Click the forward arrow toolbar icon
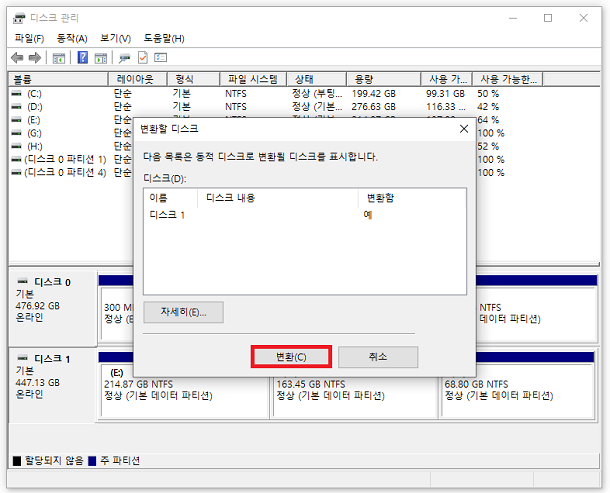610x493 pixels. (35, 58)
